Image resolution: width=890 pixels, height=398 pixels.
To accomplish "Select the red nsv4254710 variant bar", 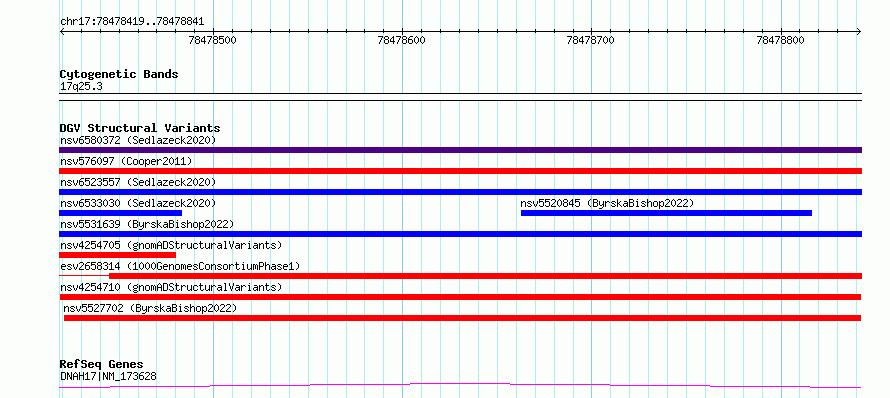I will pos(460,297).
